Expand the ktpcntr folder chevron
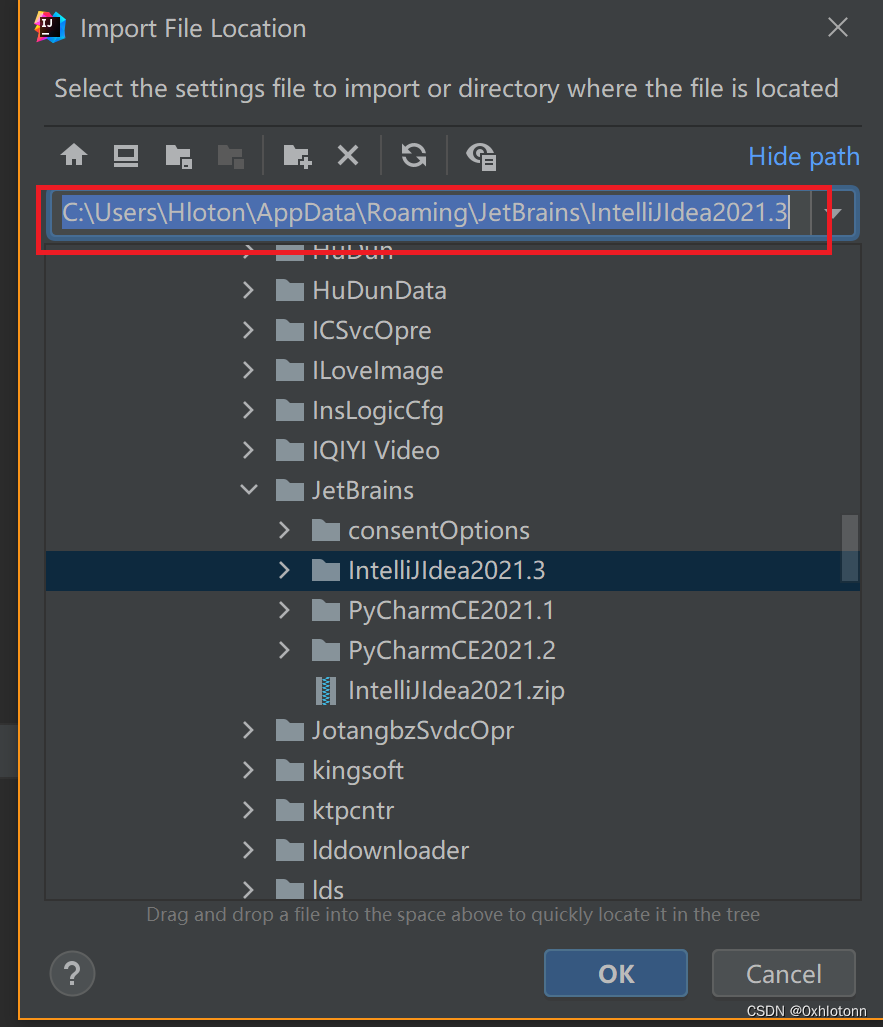This screenshot has height=1027, width=883. point(248,810)
